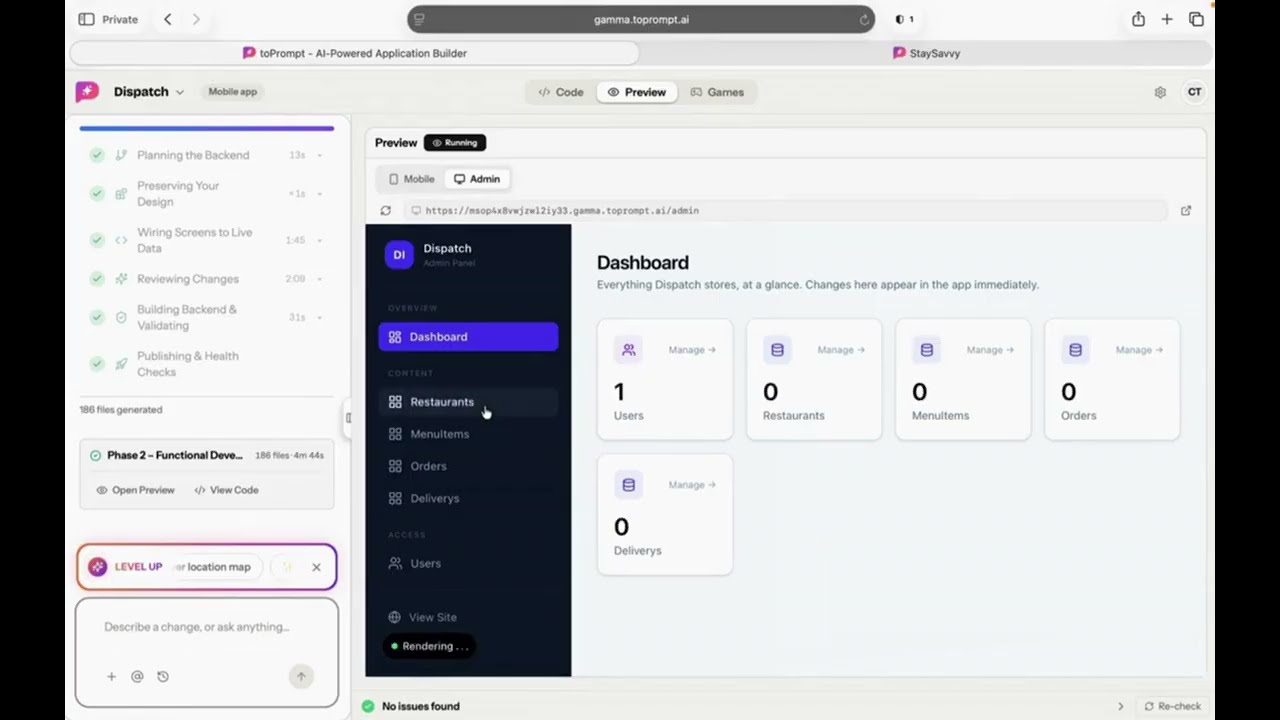Open the chat history clock icon

click(x=163, y=677)
